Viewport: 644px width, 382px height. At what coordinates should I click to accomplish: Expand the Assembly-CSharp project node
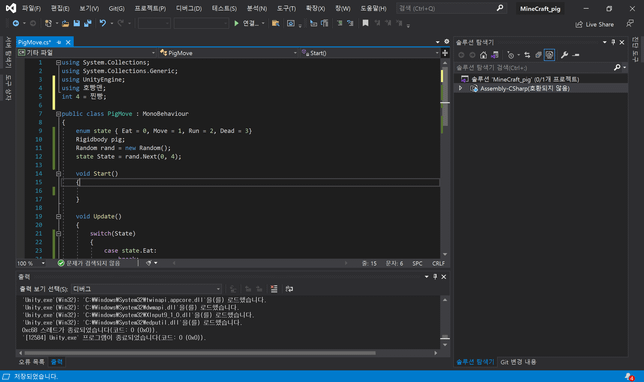460,88
